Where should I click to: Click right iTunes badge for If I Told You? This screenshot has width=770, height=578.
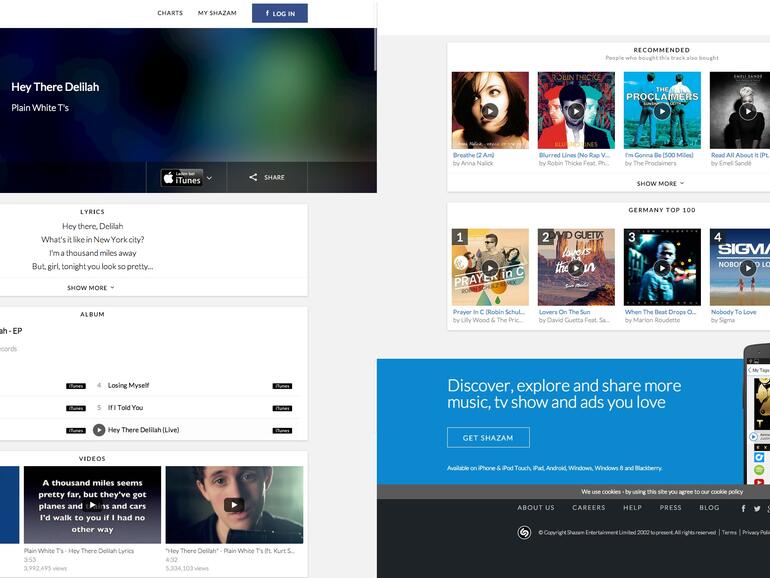(x=282, y=408)
